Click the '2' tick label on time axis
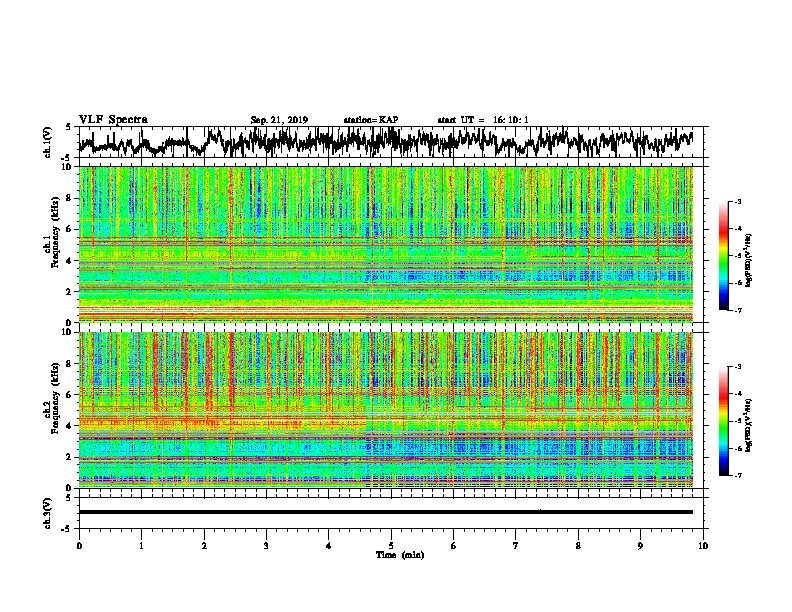This screenshot has width=792, height=612. click(204, 546)
